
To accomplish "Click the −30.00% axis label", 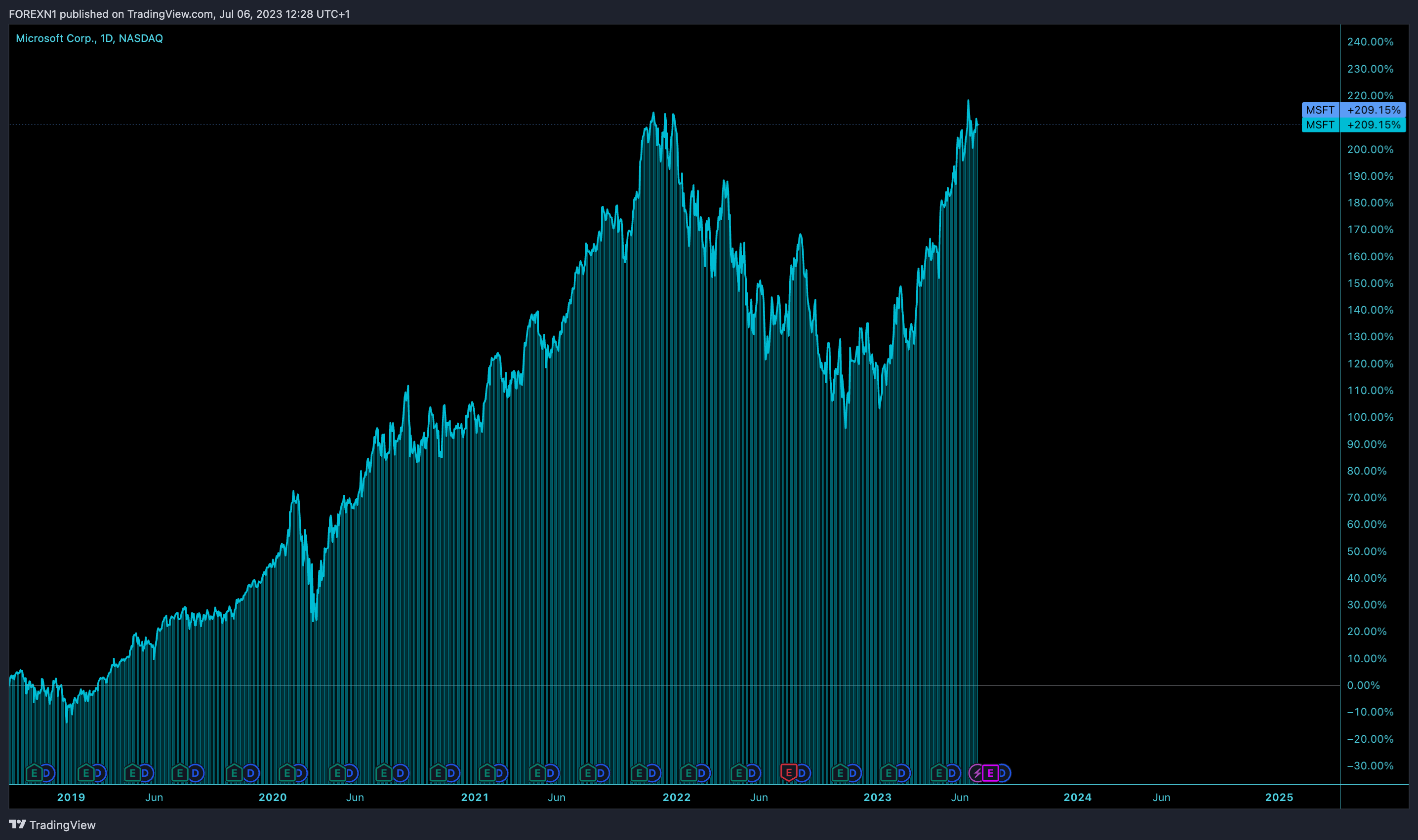I will (1370, 766).
